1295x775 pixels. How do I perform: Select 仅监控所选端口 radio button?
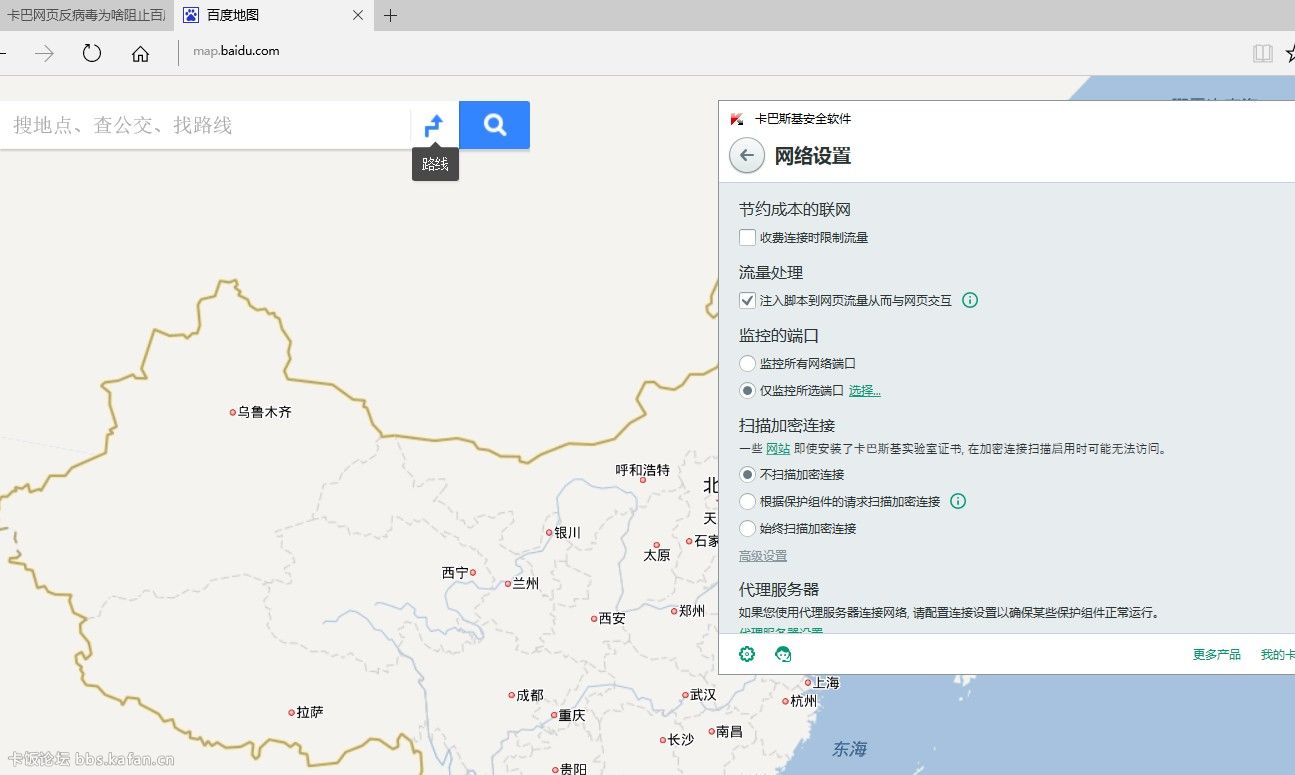click(x=747, y=391)
